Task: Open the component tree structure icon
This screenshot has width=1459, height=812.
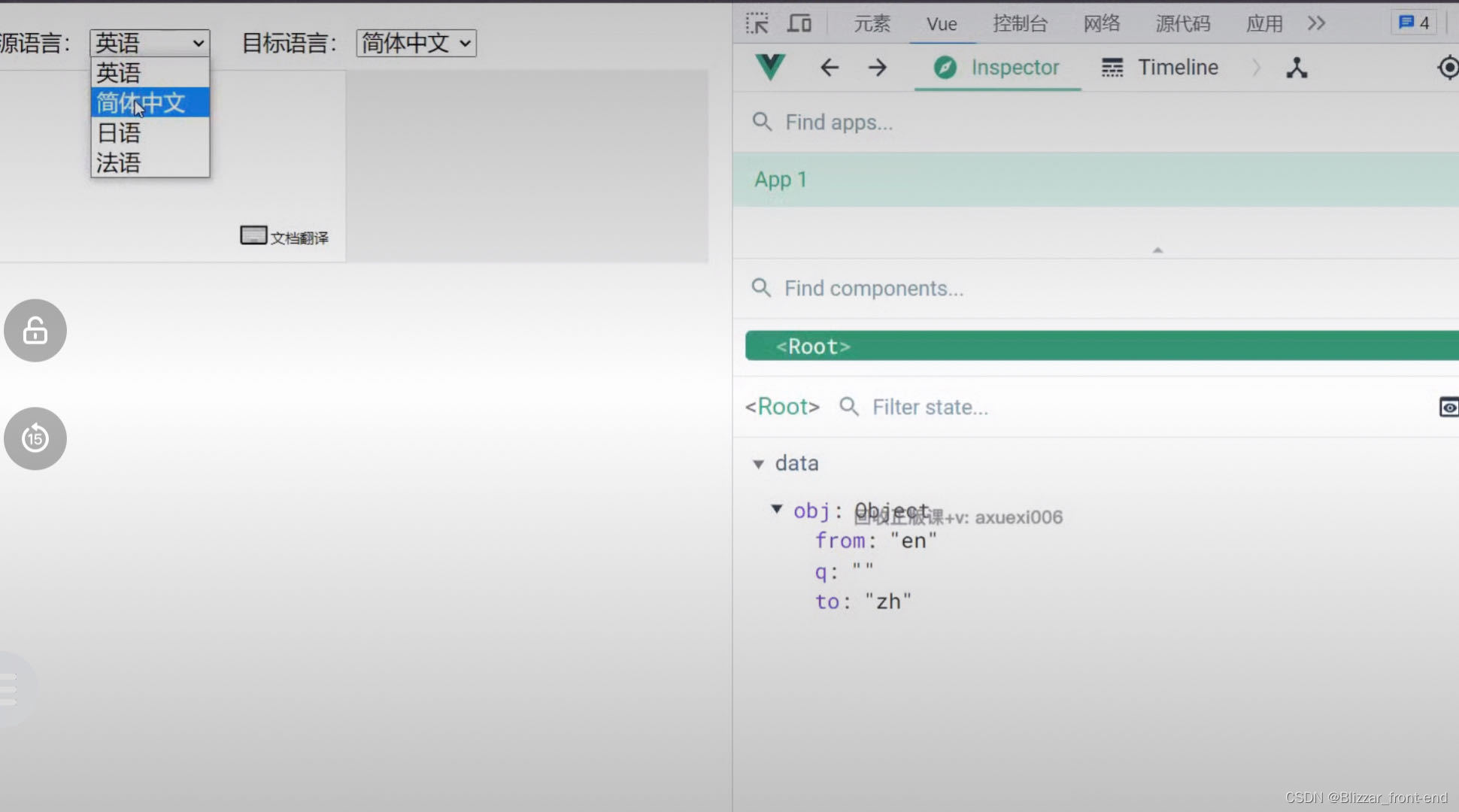Action: pos(1297,68)
